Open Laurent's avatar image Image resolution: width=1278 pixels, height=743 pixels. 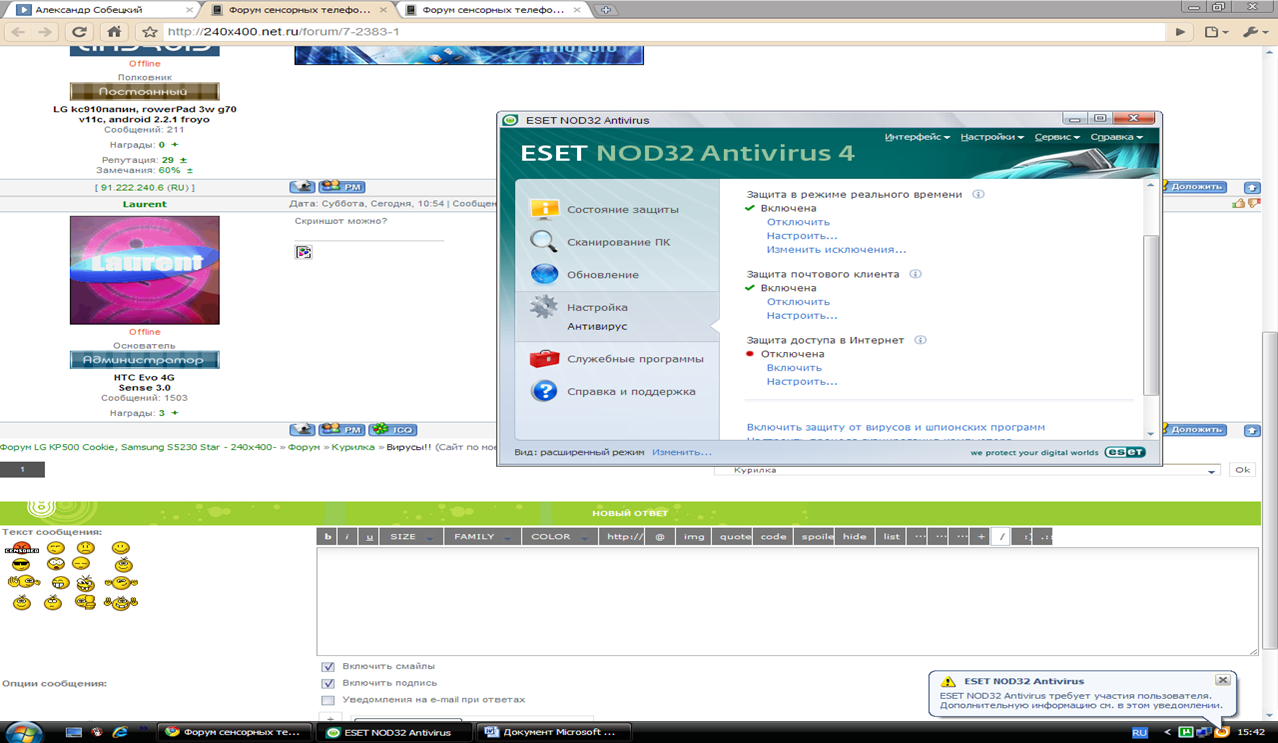(x=145, y=270)
